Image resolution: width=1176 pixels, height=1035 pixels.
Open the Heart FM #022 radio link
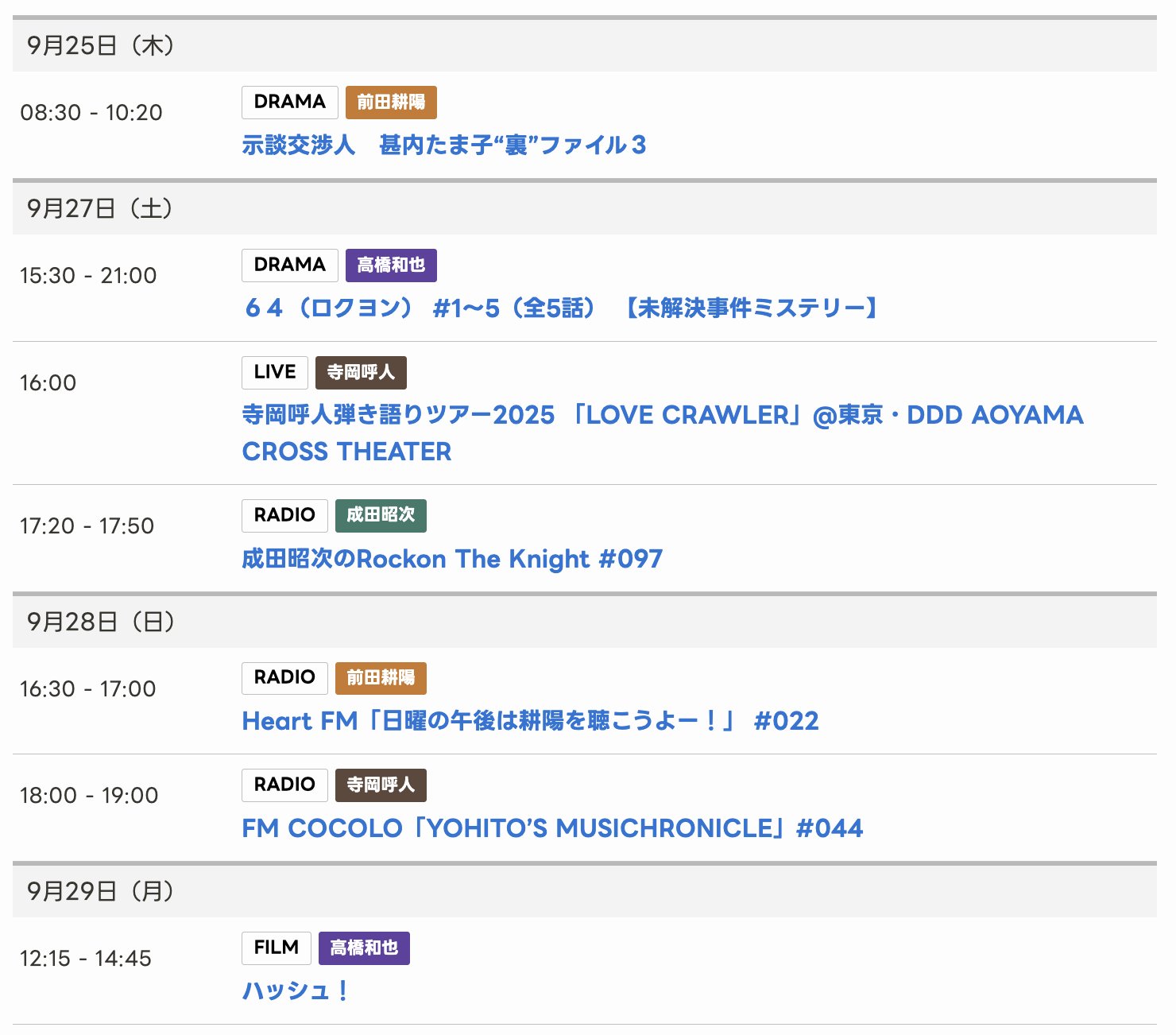(530, 721)
